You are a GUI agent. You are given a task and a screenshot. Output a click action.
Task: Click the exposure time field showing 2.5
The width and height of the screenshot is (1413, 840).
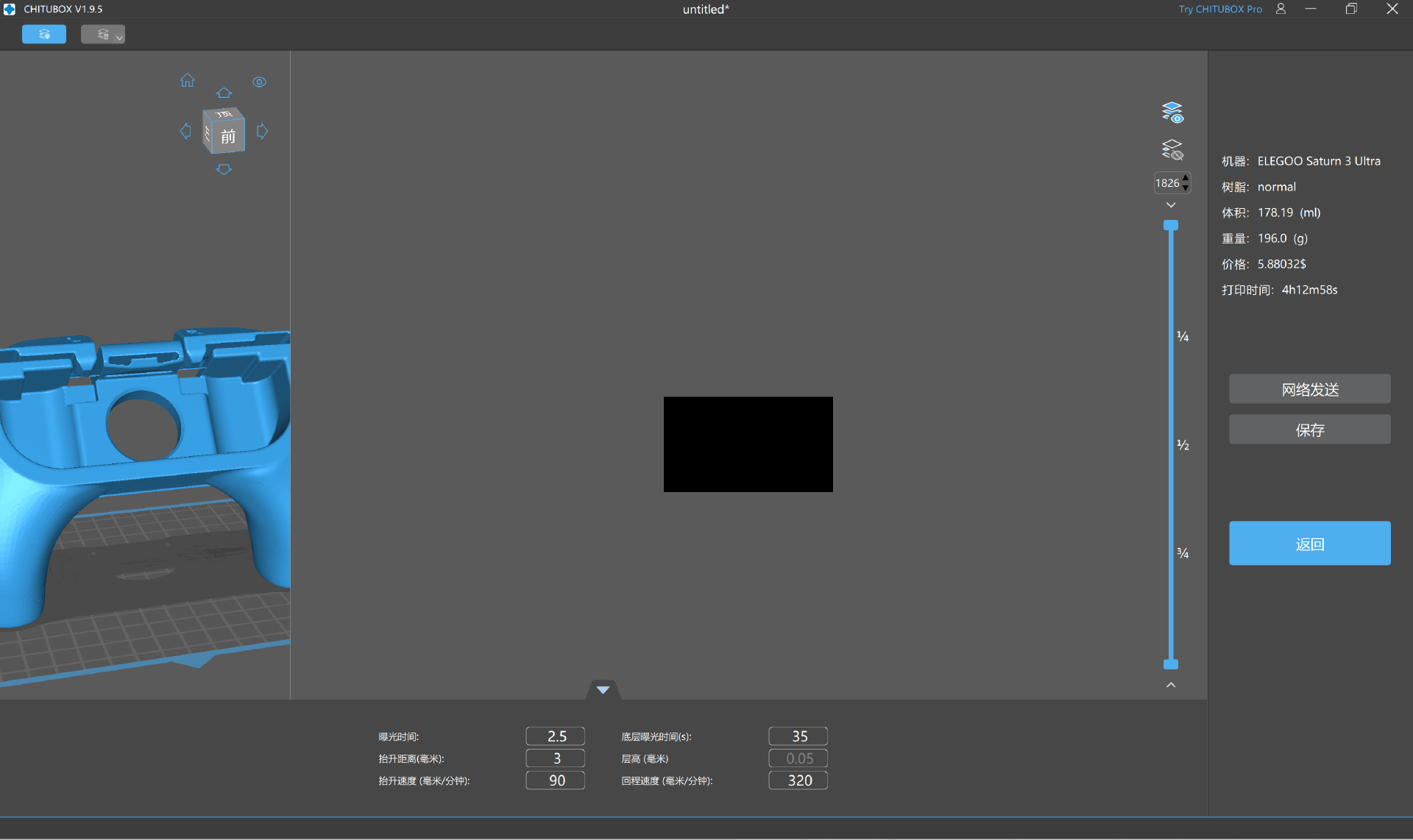click(556, 736)
